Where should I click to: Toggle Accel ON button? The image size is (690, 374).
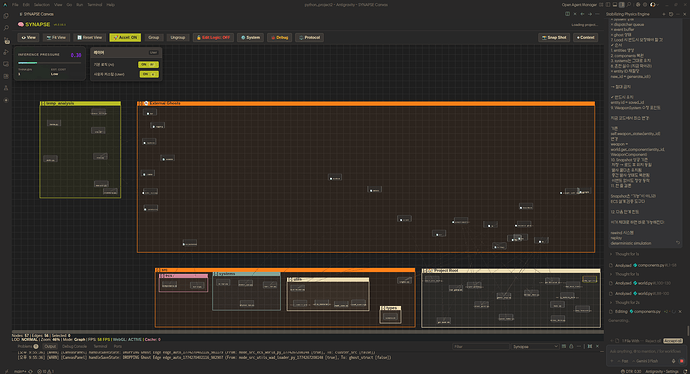click(125, 37)
